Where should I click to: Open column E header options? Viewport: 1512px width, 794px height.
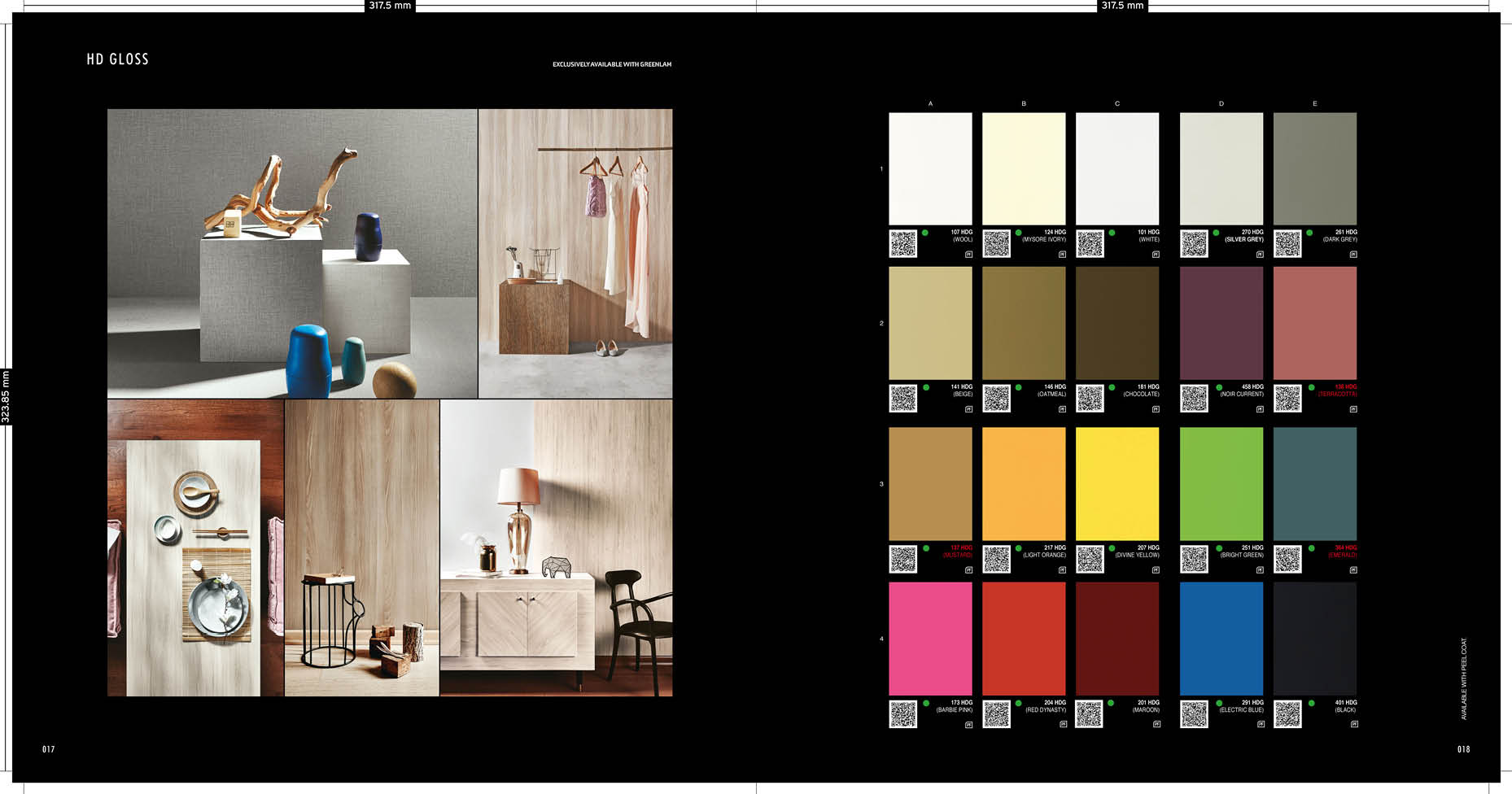[1313, 103]
